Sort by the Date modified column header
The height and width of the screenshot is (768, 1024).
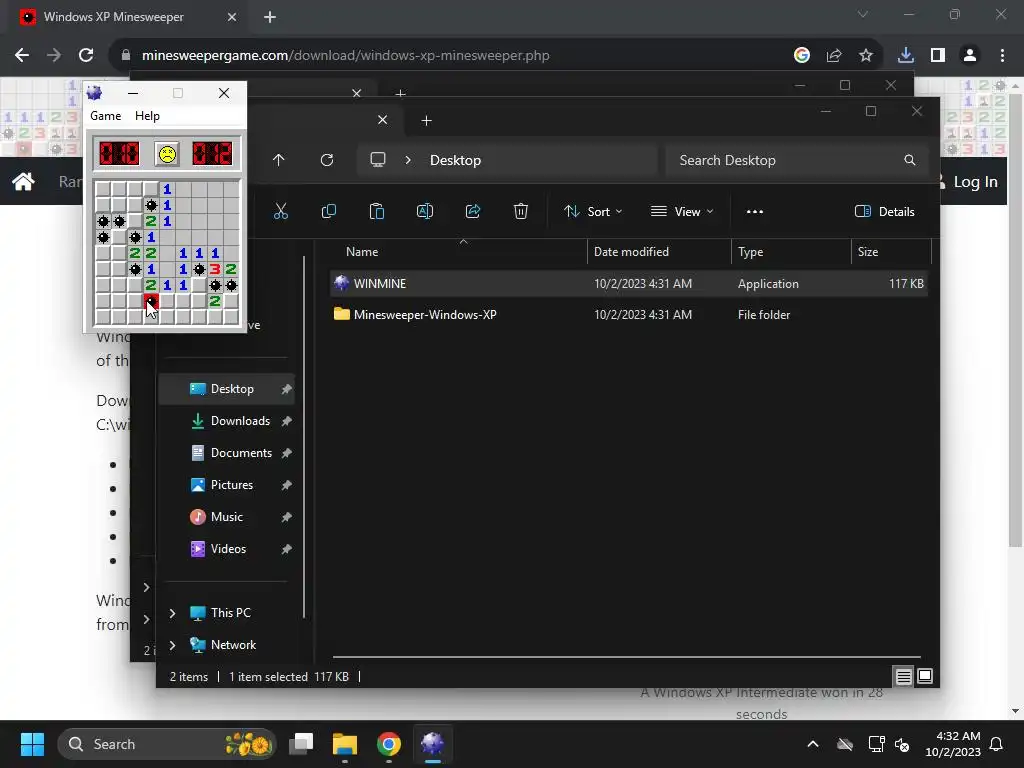tap(631, 252)
